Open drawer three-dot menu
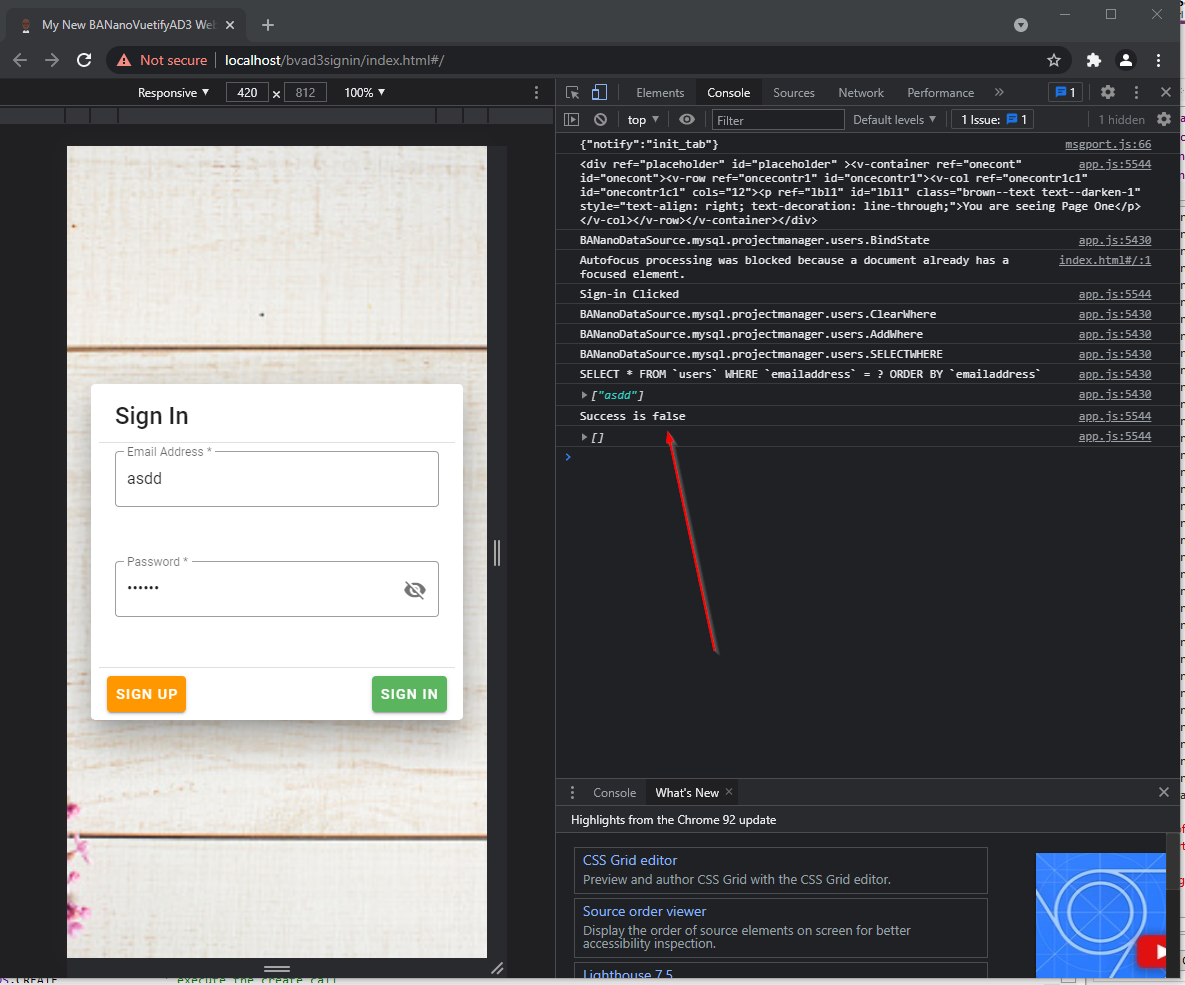 click(572, 792)
